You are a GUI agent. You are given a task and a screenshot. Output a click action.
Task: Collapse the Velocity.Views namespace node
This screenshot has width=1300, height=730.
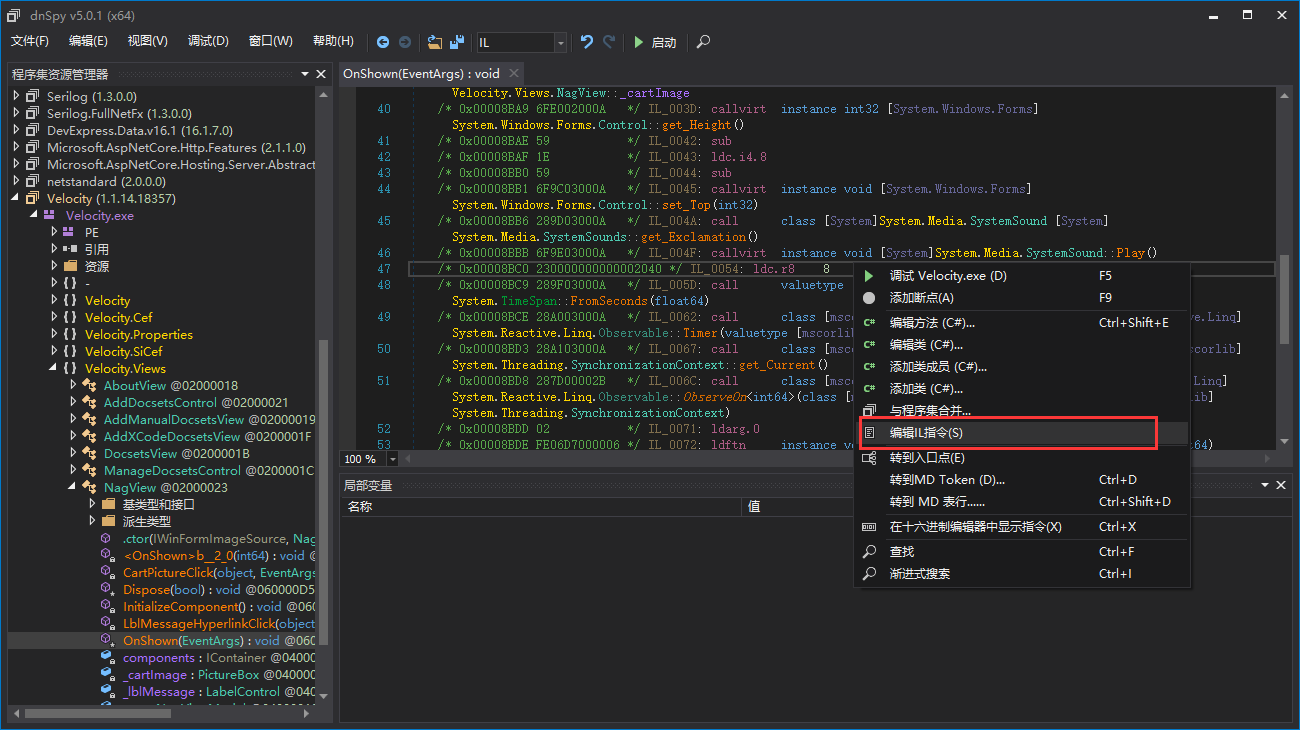(x=54, y=369)
